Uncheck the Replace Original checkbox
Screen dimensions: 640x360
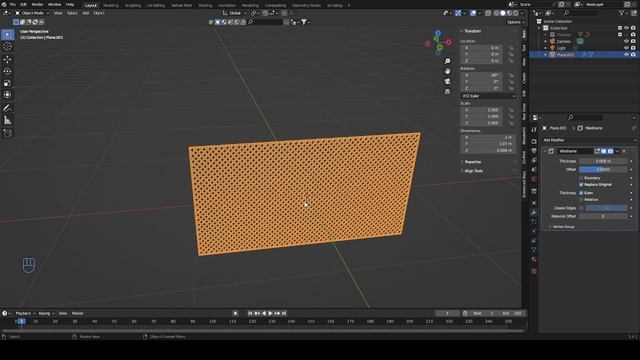(581, 184)
